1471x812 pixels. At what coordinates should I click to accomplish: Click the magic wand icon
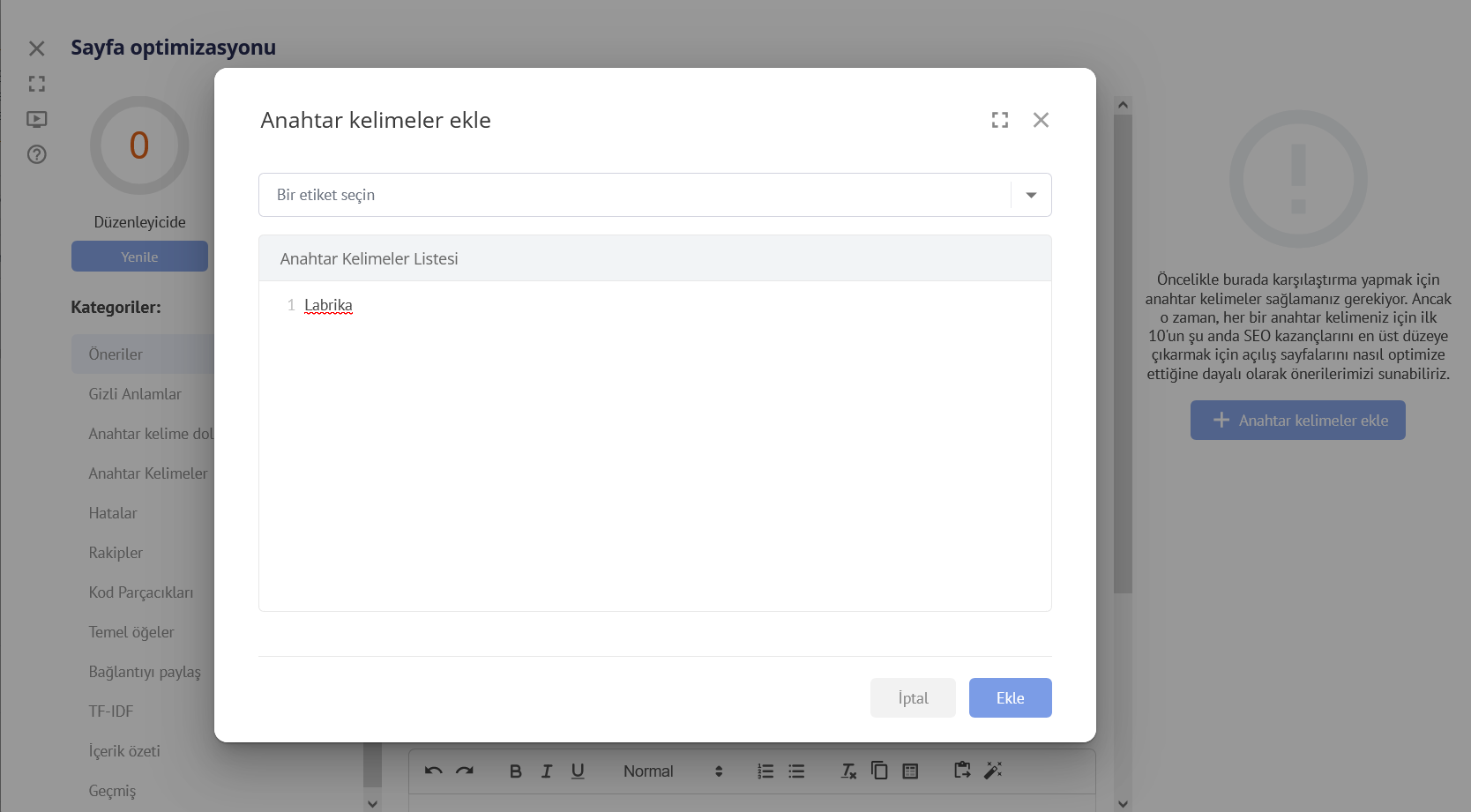(x=993, y=771)
